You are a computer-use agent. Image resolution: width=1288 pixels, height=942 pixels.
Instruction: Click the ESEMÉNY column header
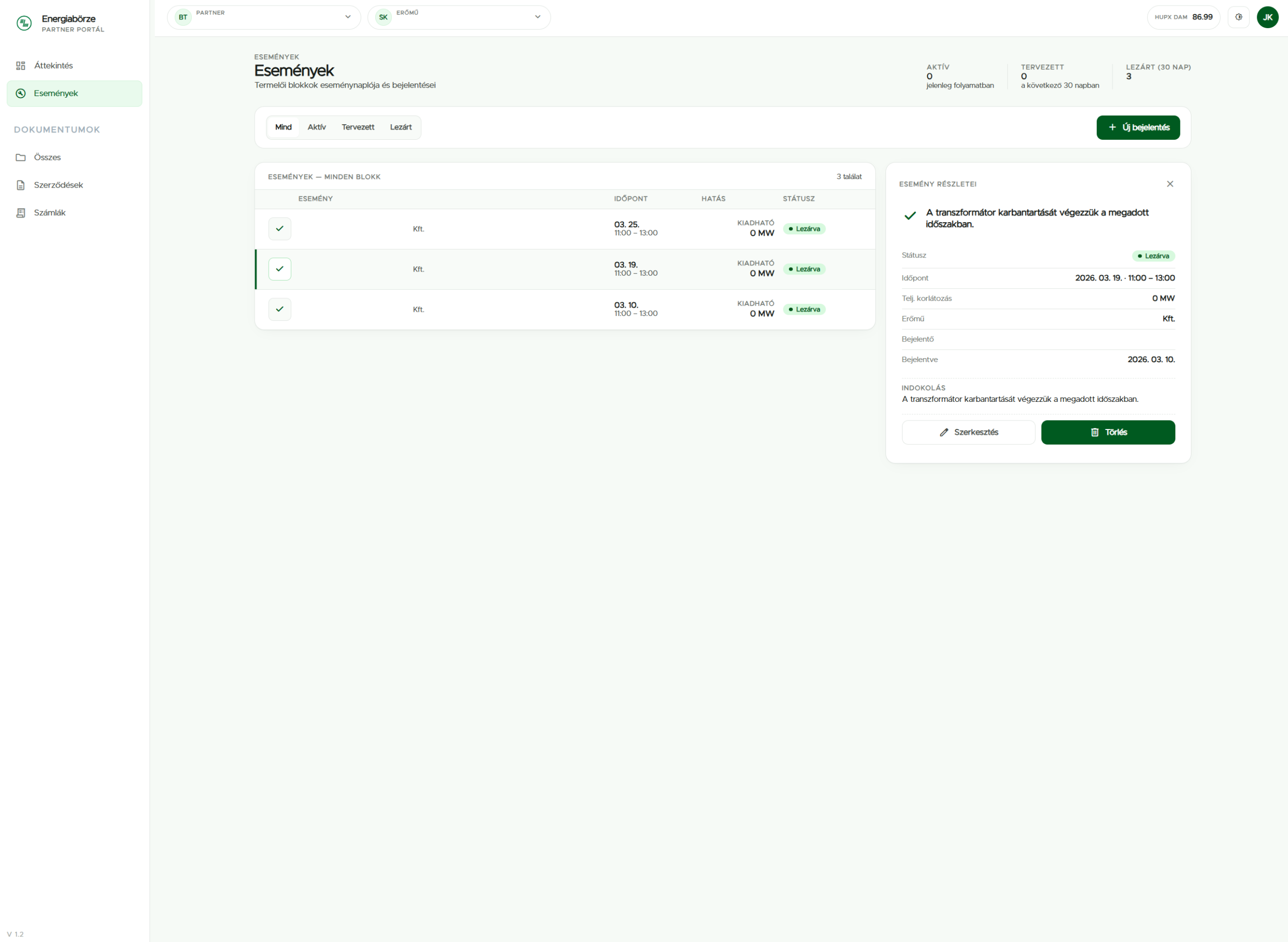click(315, 199)
